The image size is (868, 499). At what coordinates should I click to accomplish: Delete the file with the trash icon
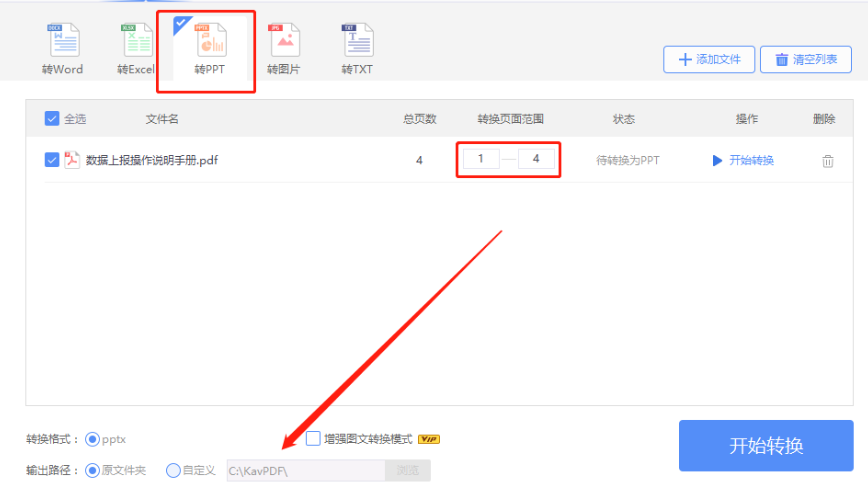828,161
